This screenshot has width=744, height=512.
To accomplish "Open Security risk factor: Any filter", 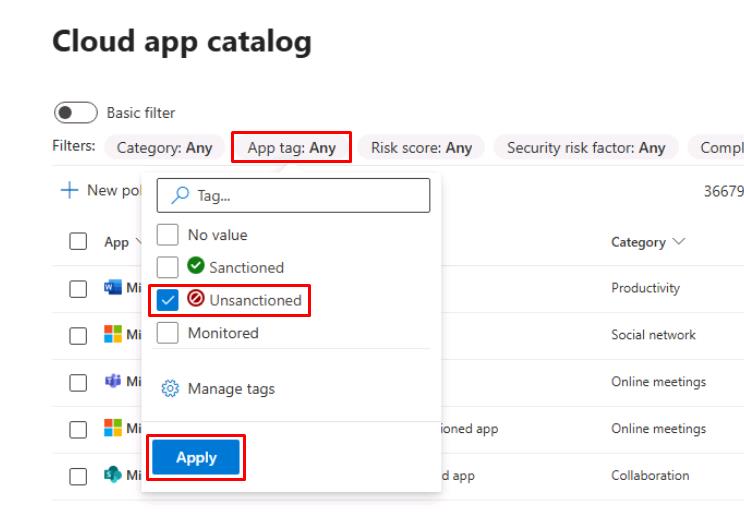I will pyautogui.click(x=585, y=148).
